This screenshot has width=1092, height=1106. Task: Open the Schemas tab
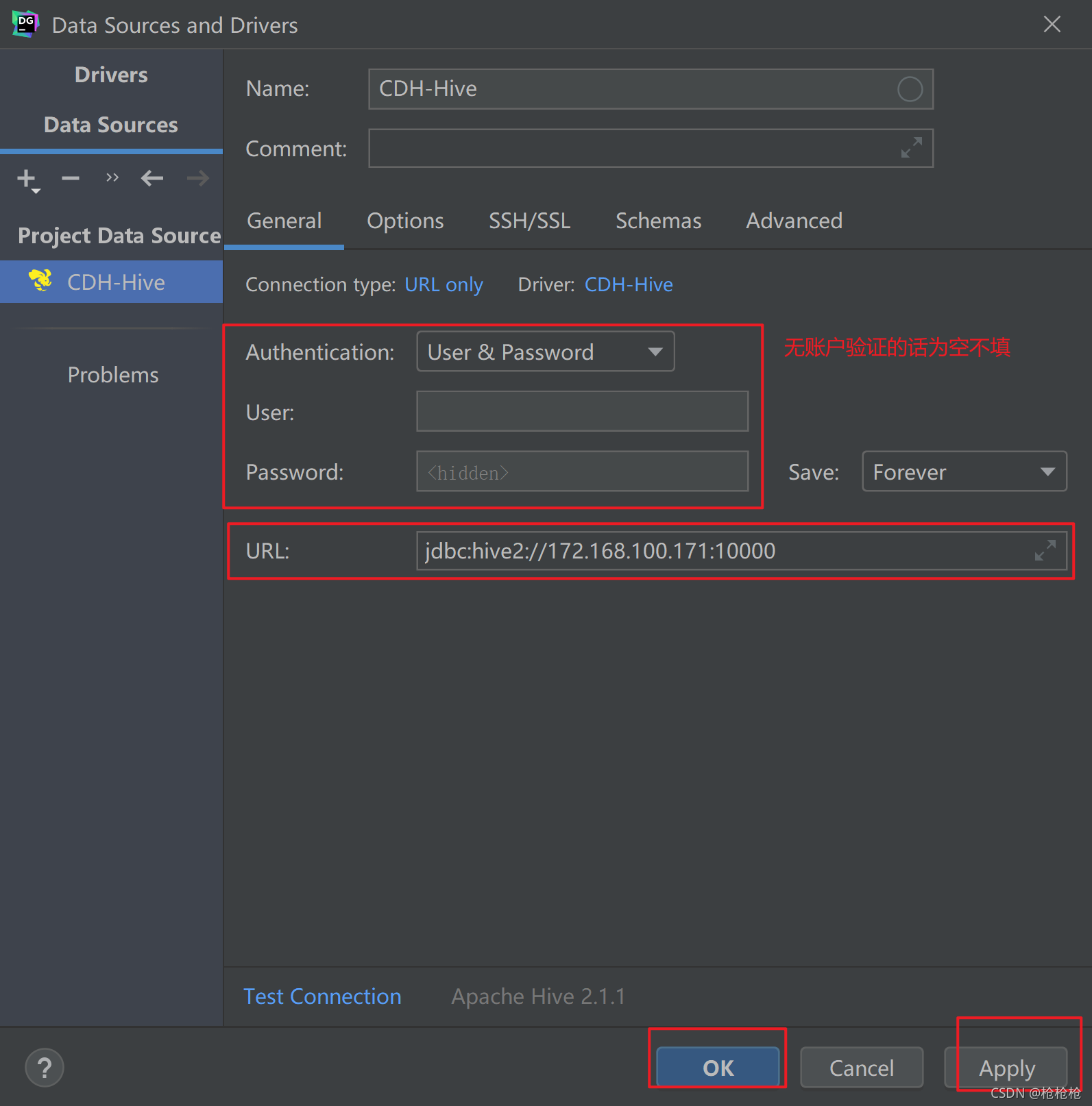point(658,221)
